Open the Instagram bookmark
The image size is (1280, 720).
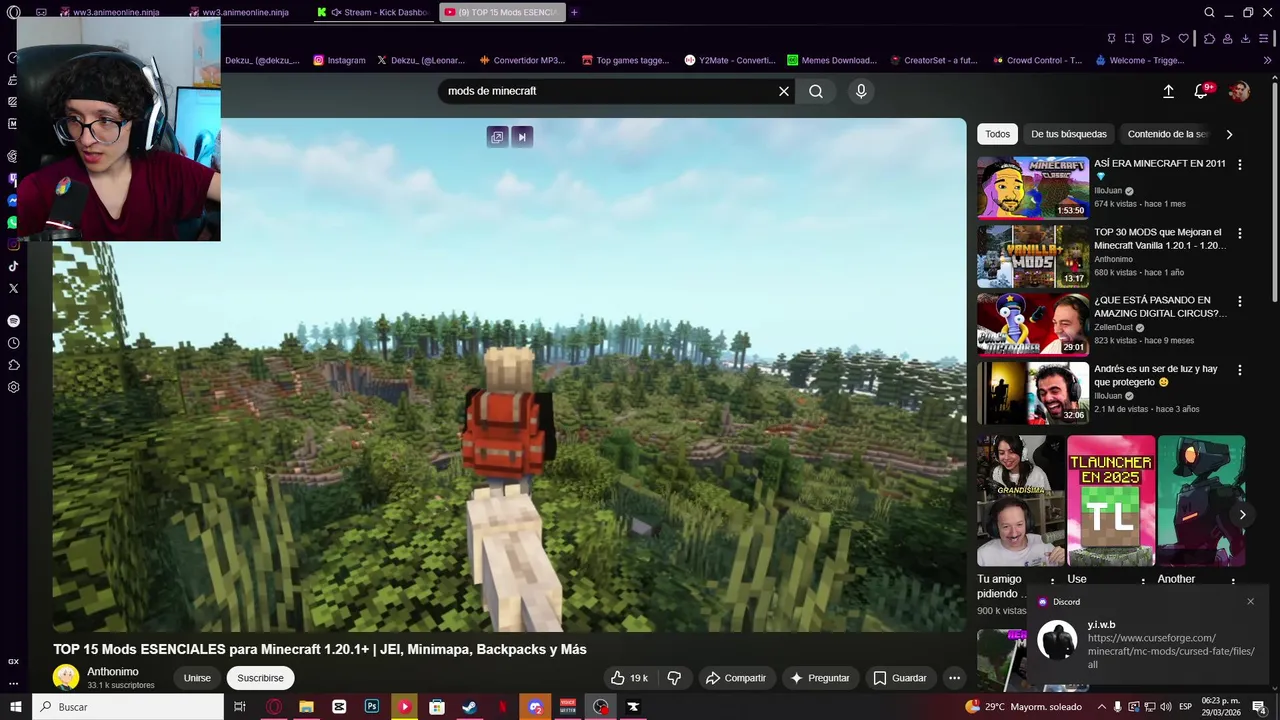click(340, 60)
